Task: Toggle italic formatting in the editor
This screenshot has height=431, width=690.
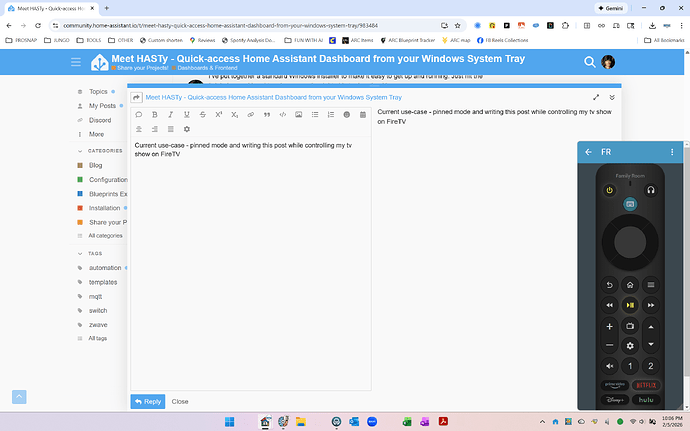Action: coord(171,115)
